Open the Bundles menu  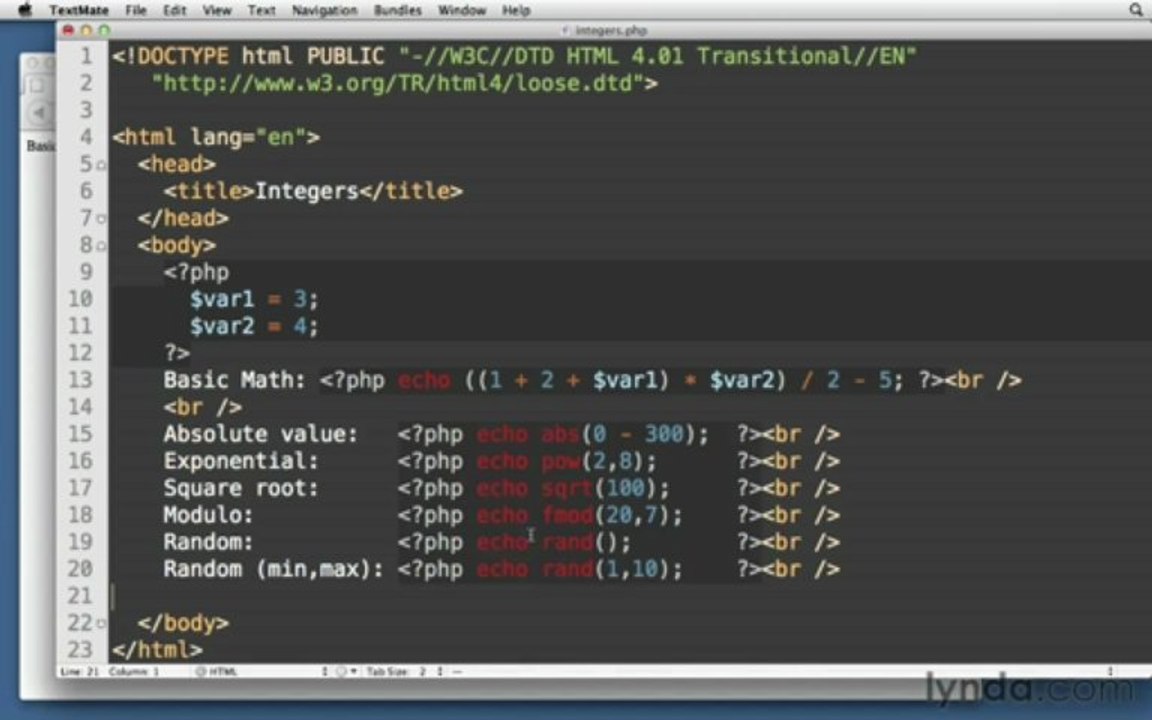pyautogui.click(x=397, y=10)
